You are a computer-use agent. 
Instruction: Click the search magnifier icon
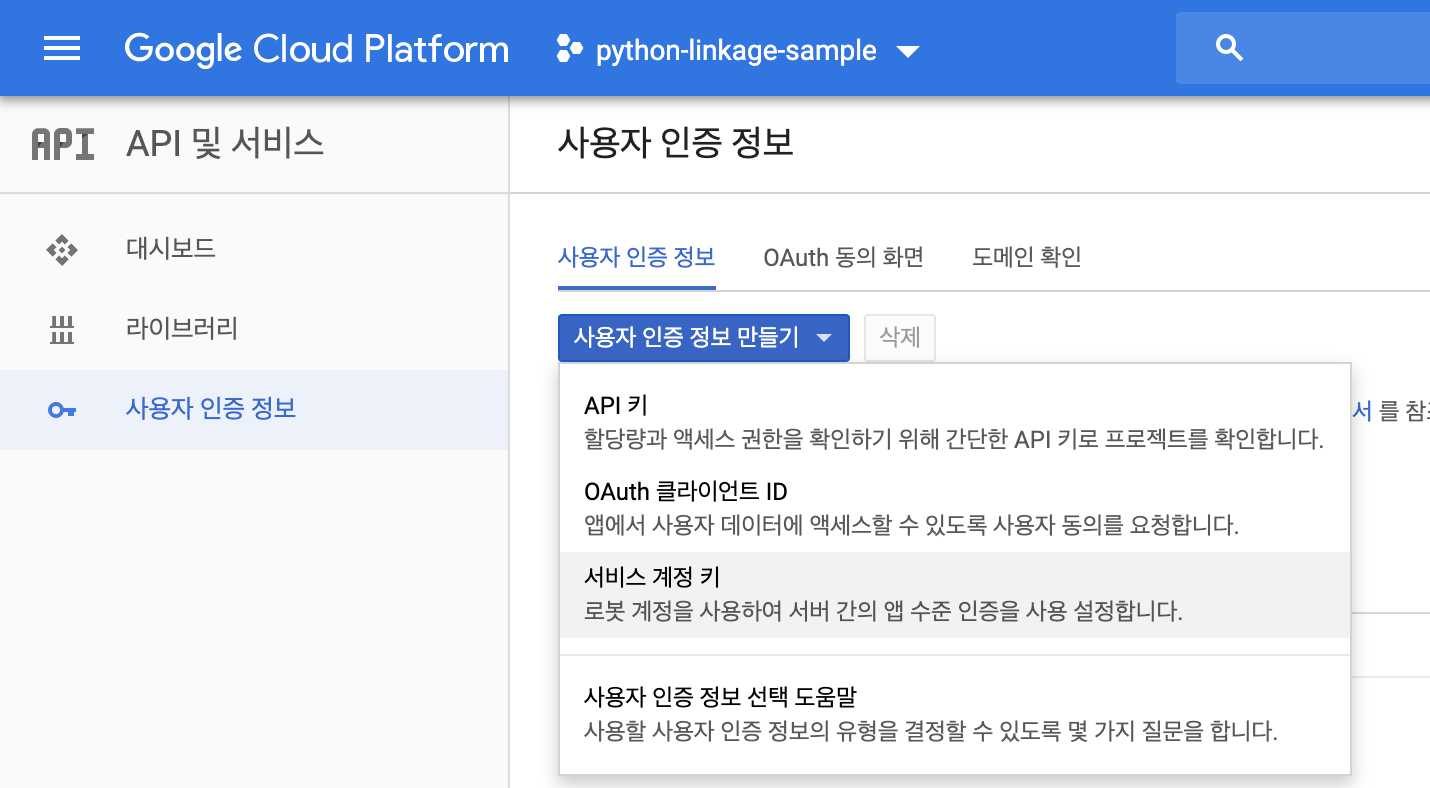click(x=1229, y=48)
